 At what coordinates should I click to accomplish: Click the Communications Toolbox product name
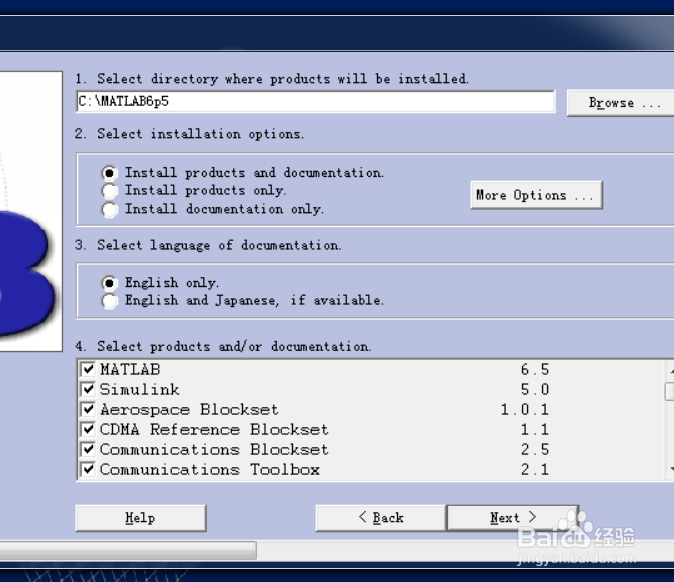pyautogui.click(x=210, y=469)
